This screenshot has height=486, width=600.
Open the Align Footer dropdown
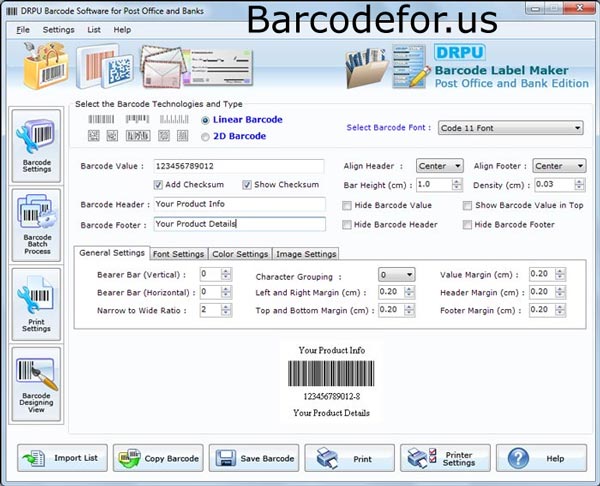559,166
